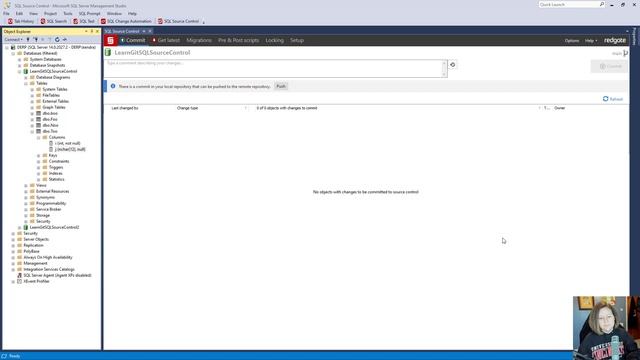Viewport: 640px width, 360px height.
Task: Expand the Database Snapshots node
Action: pos(20,65)
